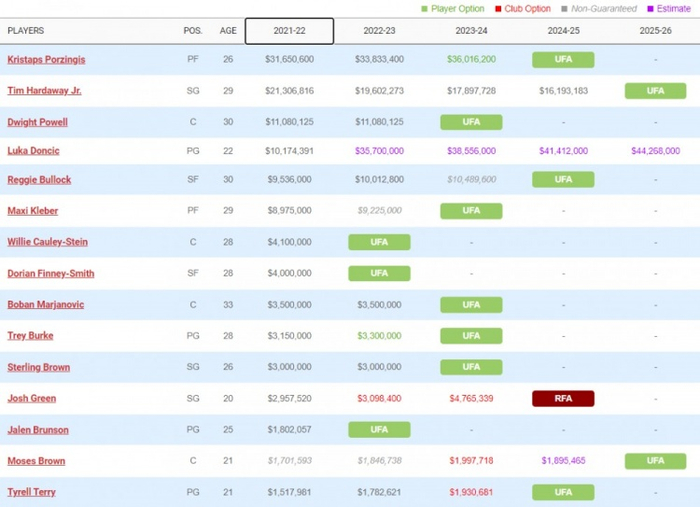Click Jalen Brunson 2022-23 UFA badge
The height and width of the screenshot is (507, 700).
pyautogui.click(x=379, y=430)
